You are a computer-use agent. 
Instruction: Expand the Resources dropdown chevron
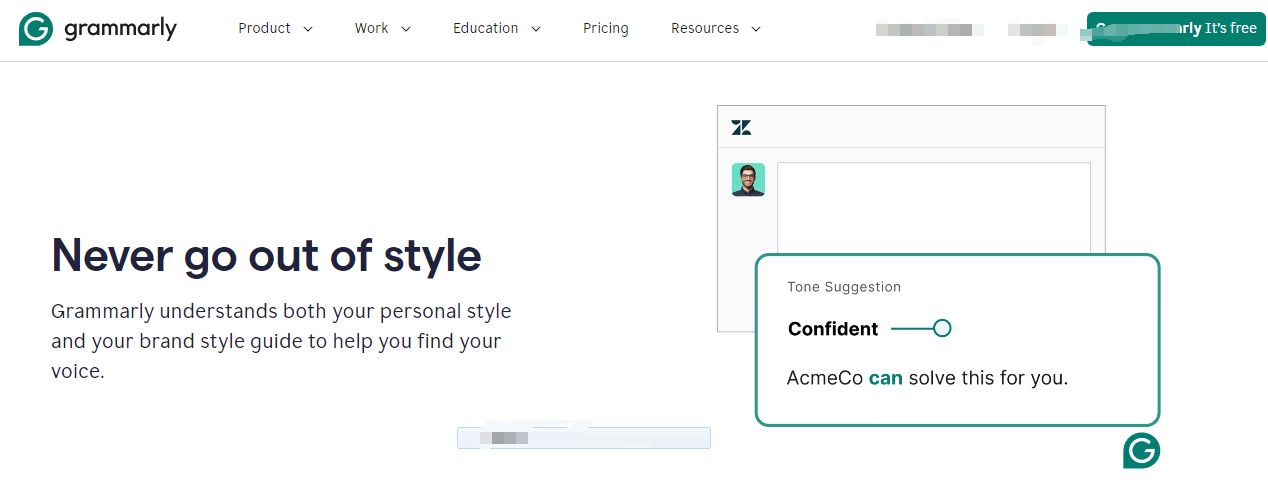(755, 29)
